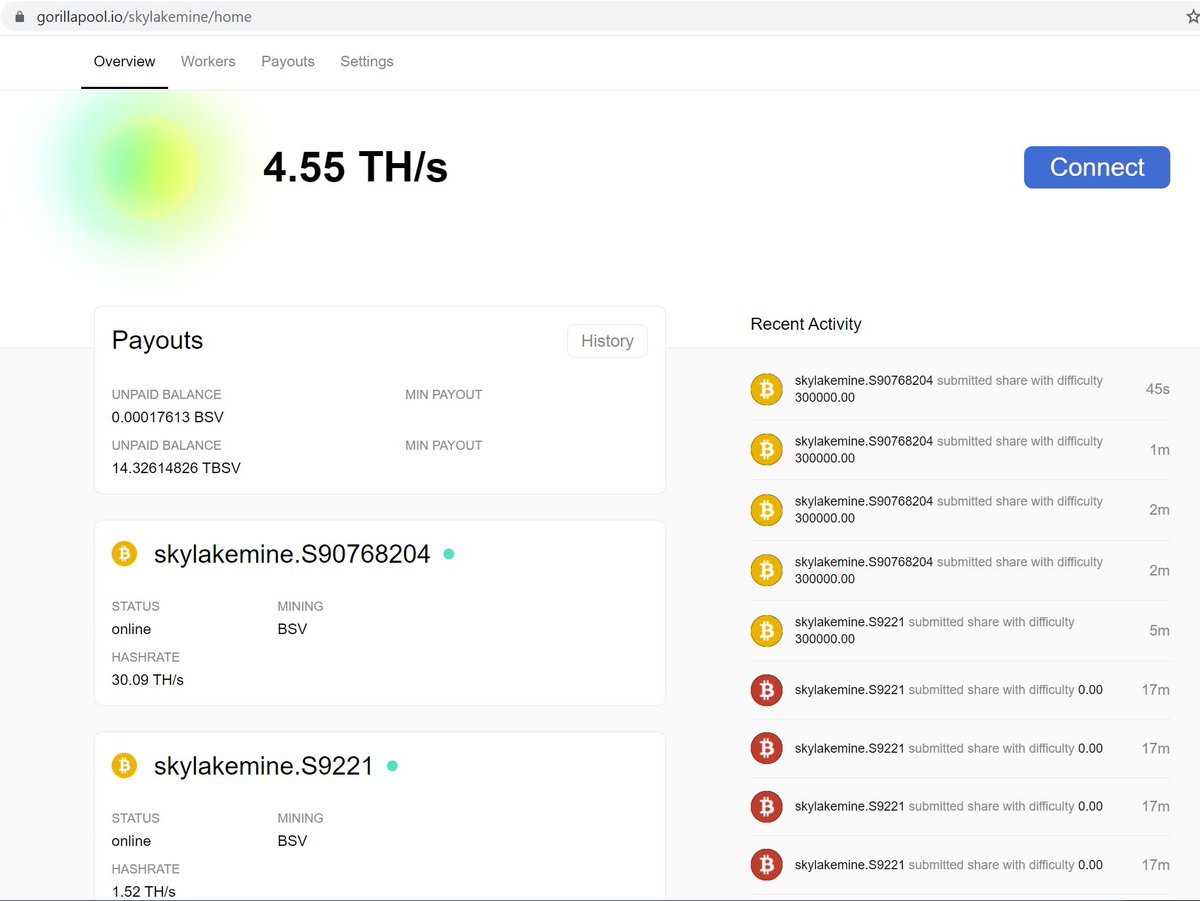Switch to the Overview tab
Image resolution: width=1200 pixels, height=901 pixels.
124,61
